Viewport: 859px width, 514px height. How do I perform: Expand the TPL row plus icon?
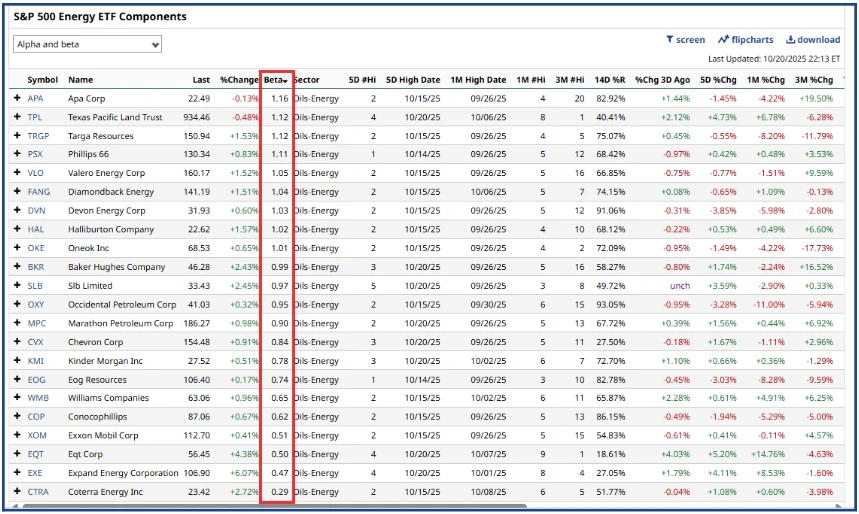point(16,117)
